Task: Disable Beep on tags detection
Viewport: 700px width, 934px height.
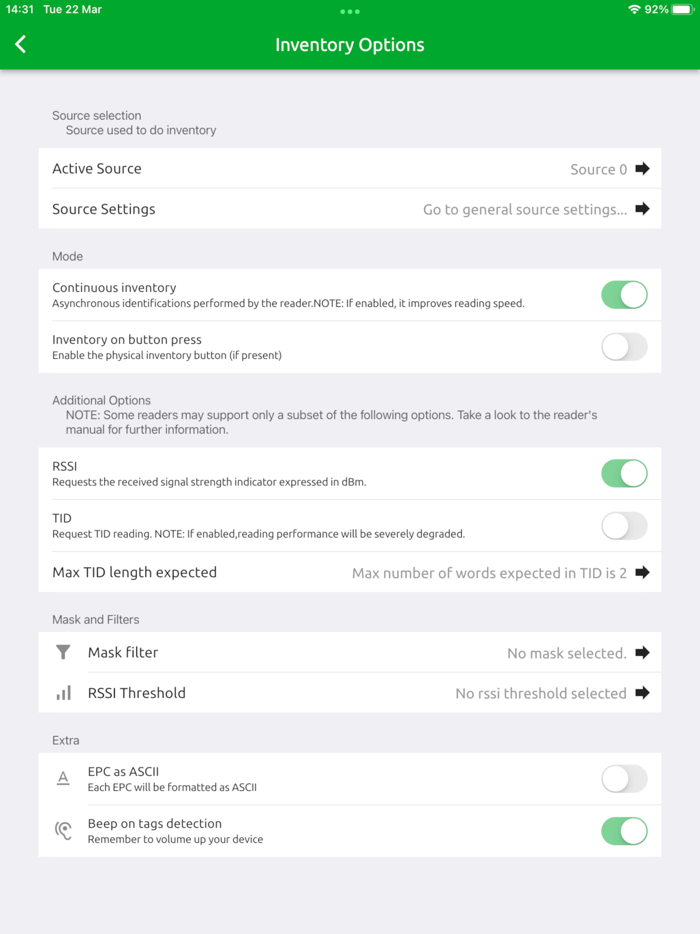Action: click(624, 831)
